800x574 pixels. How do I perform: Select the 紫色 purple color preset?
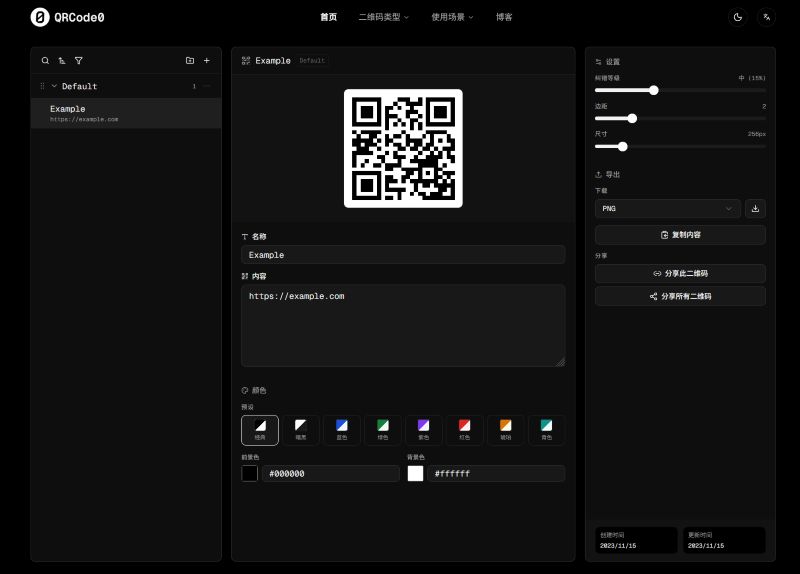pos(423,430)
